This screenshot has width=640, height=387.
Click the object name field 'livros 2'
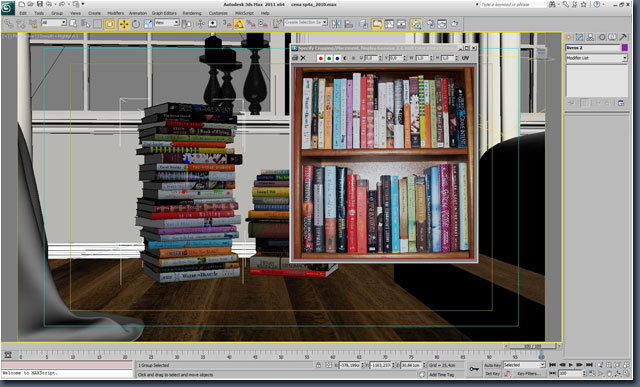click(593, 48)
